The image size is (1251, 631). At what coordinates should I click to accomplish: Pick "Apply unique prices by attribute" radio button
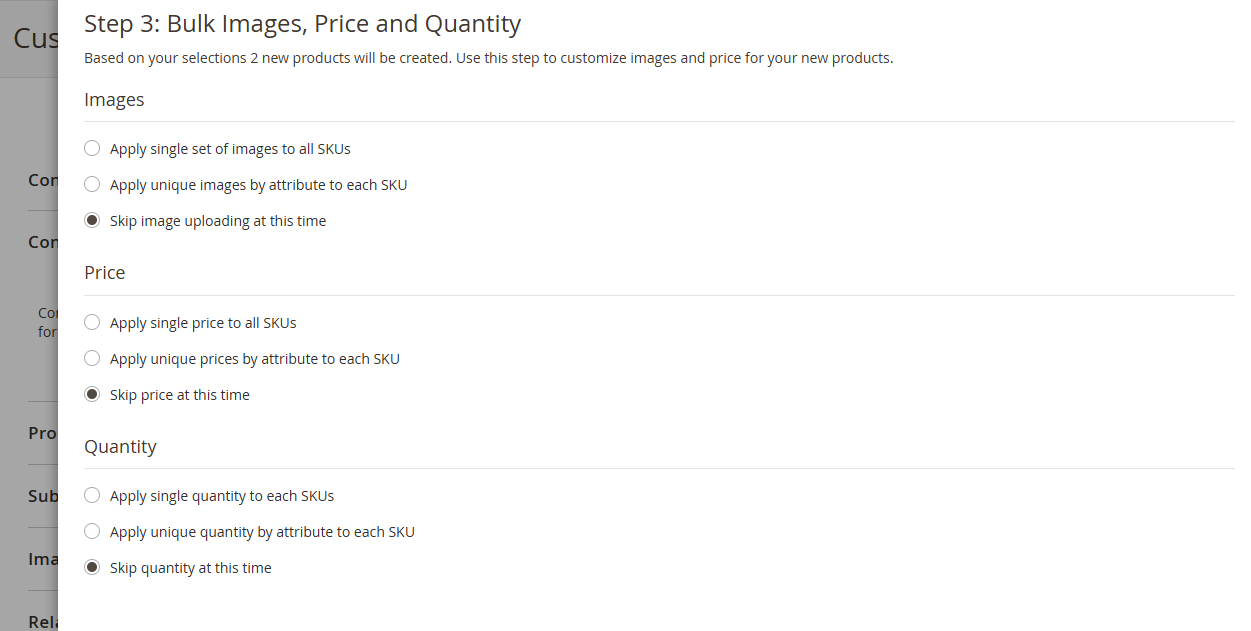92,359
